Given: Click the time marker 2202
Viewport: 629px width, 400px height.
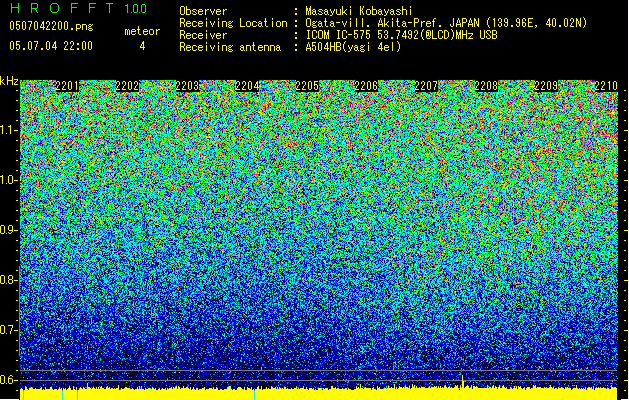Looking at the screenshot, I should tap(127, 86).
